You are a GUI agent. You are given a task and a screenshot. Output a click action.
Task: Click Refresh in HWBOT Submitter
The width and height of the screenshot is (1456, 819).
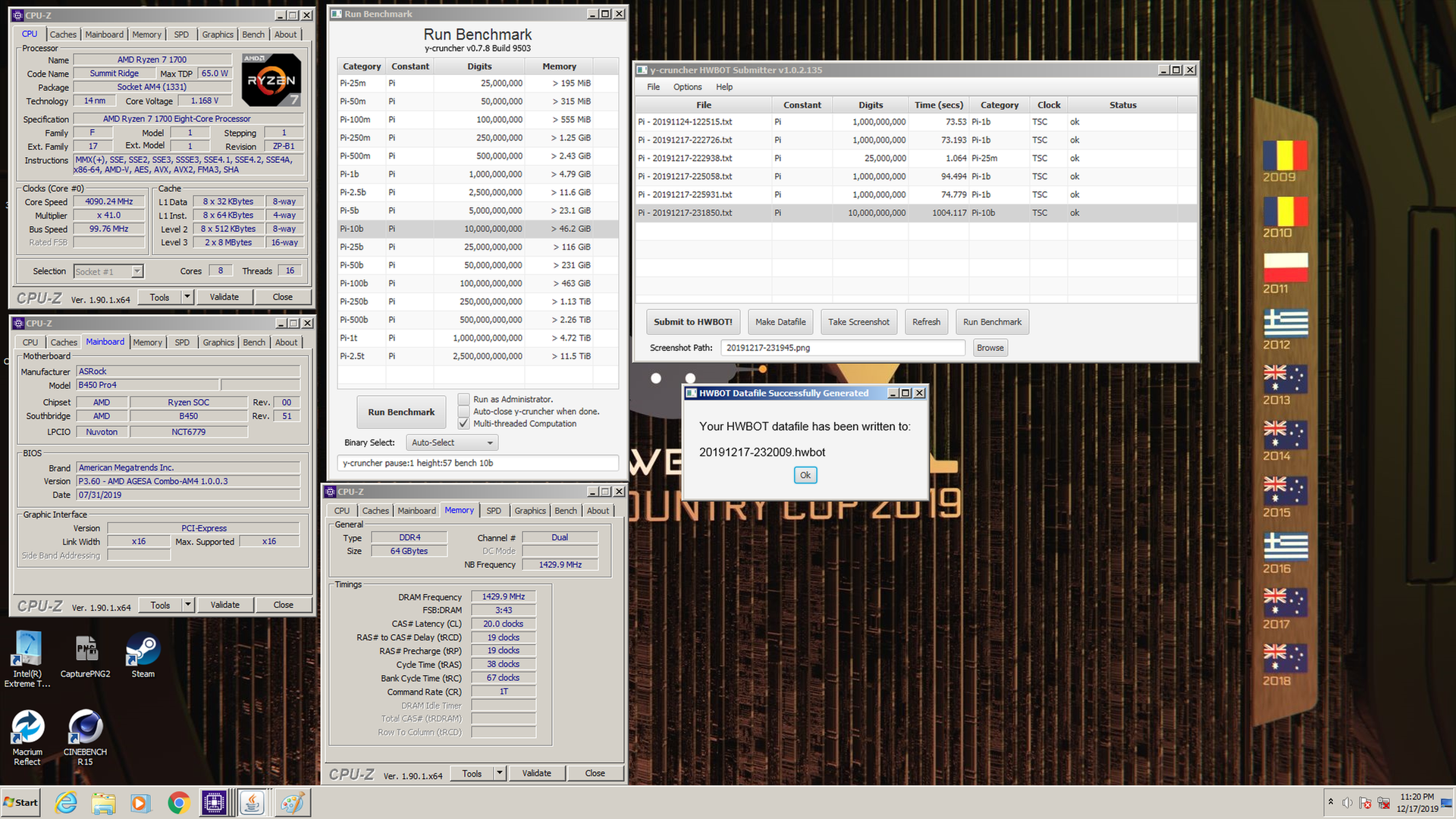926,322
